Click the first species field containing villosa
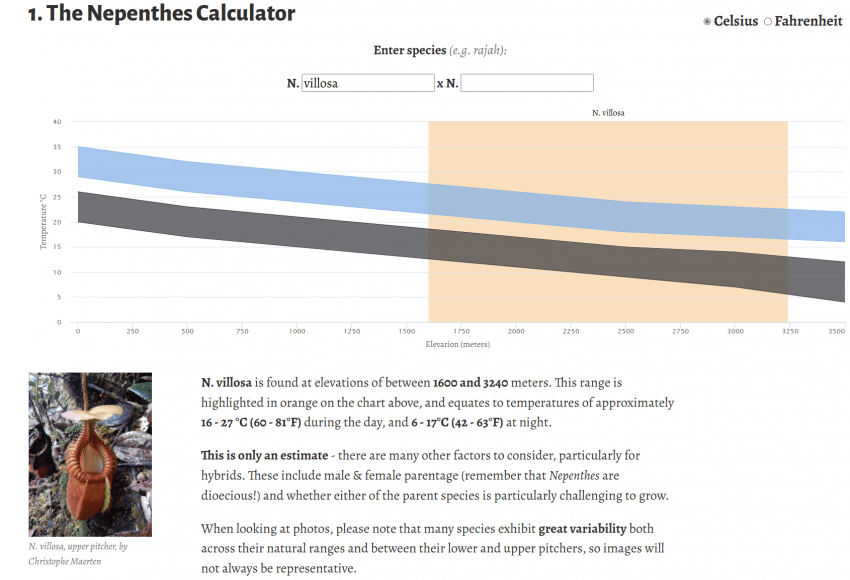Screen dimensions: 850x580 368,83
